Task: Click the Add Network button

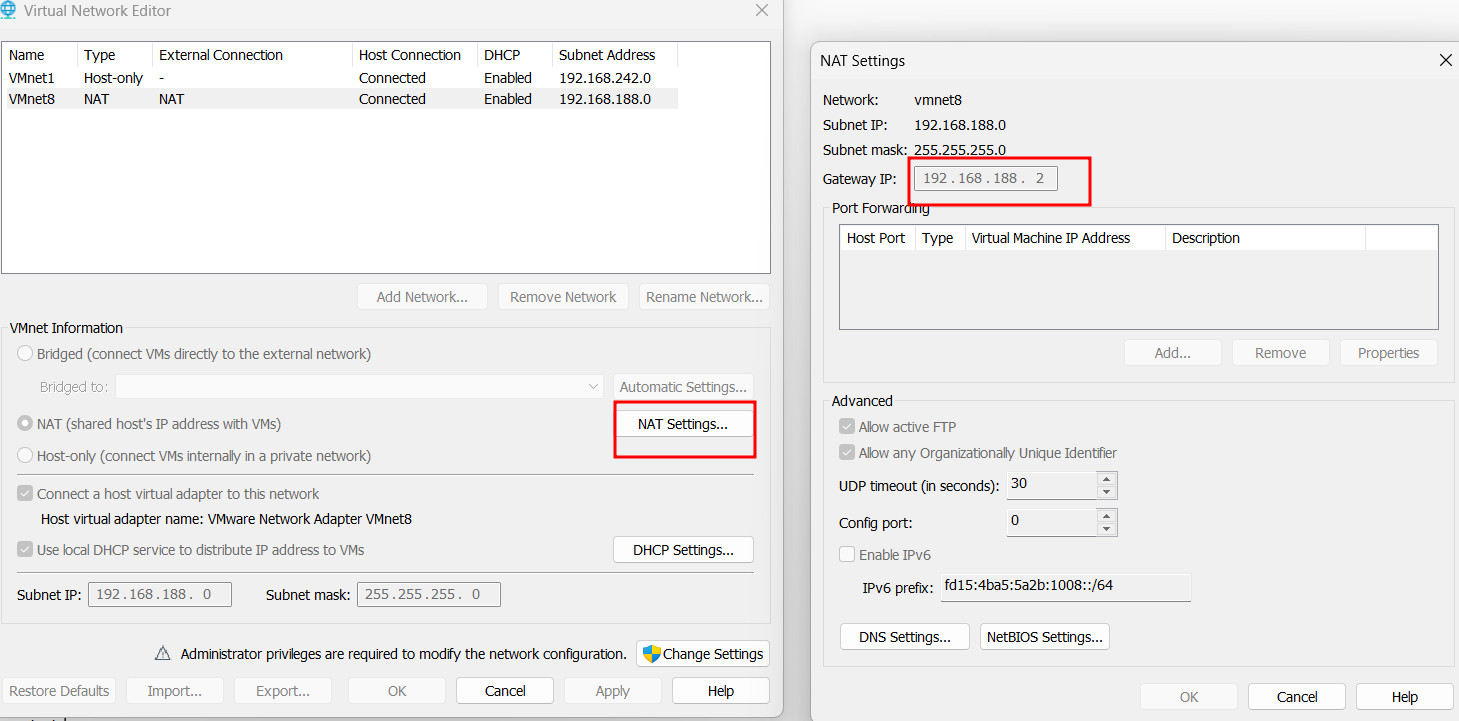Action: [x=422, y=297]
